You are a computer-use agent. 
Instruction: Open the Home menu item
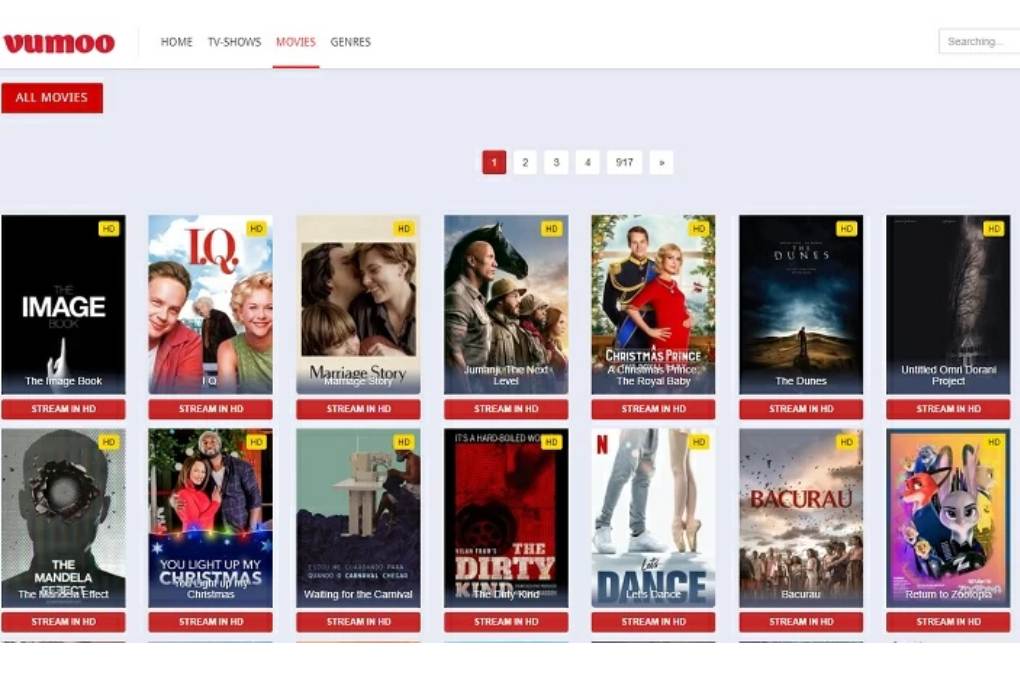coord(176,42)
